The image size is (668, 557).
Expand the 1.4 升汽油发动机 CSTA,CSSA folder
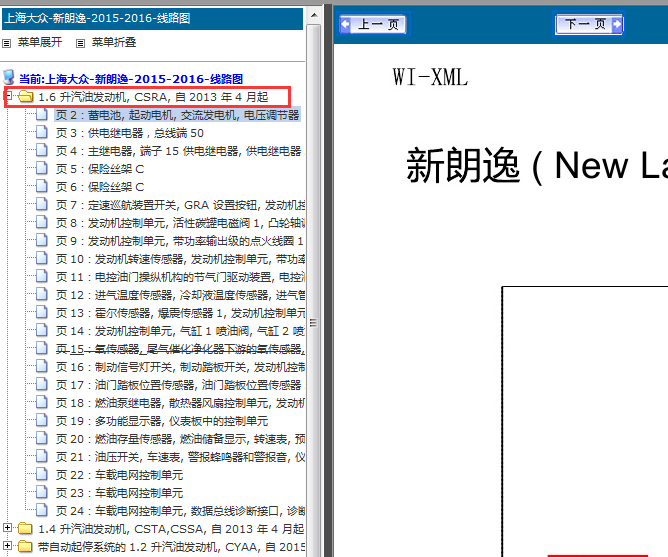click(x=7, y=528)
